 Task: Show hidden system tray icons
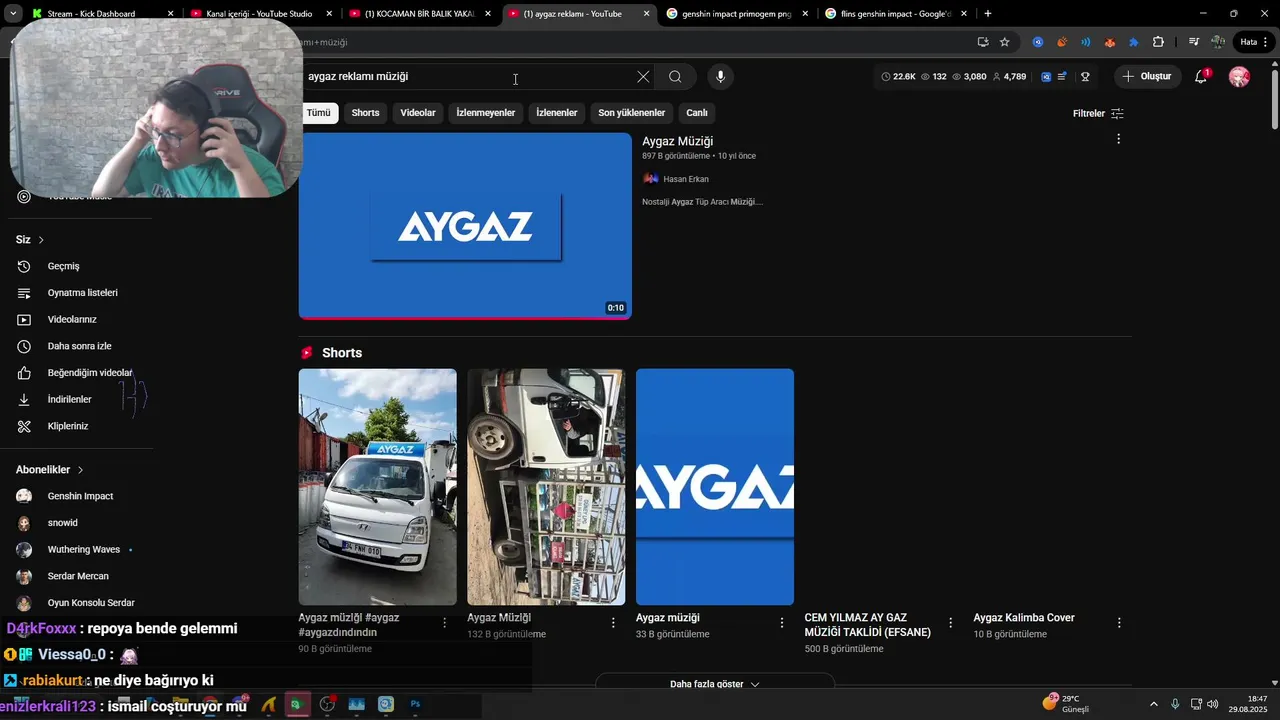click(x=1153, y=705)
